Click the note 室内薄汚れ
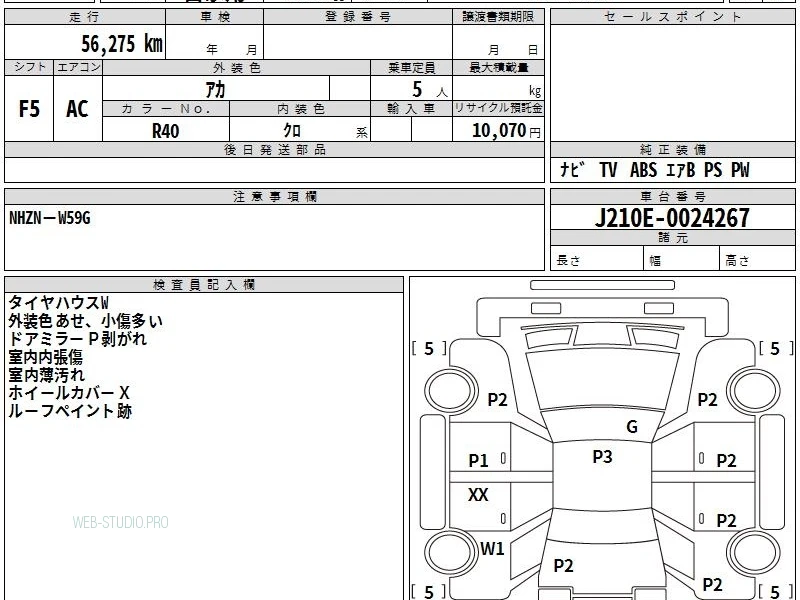This screenshot has width=800, height=600. coord(46,374)
